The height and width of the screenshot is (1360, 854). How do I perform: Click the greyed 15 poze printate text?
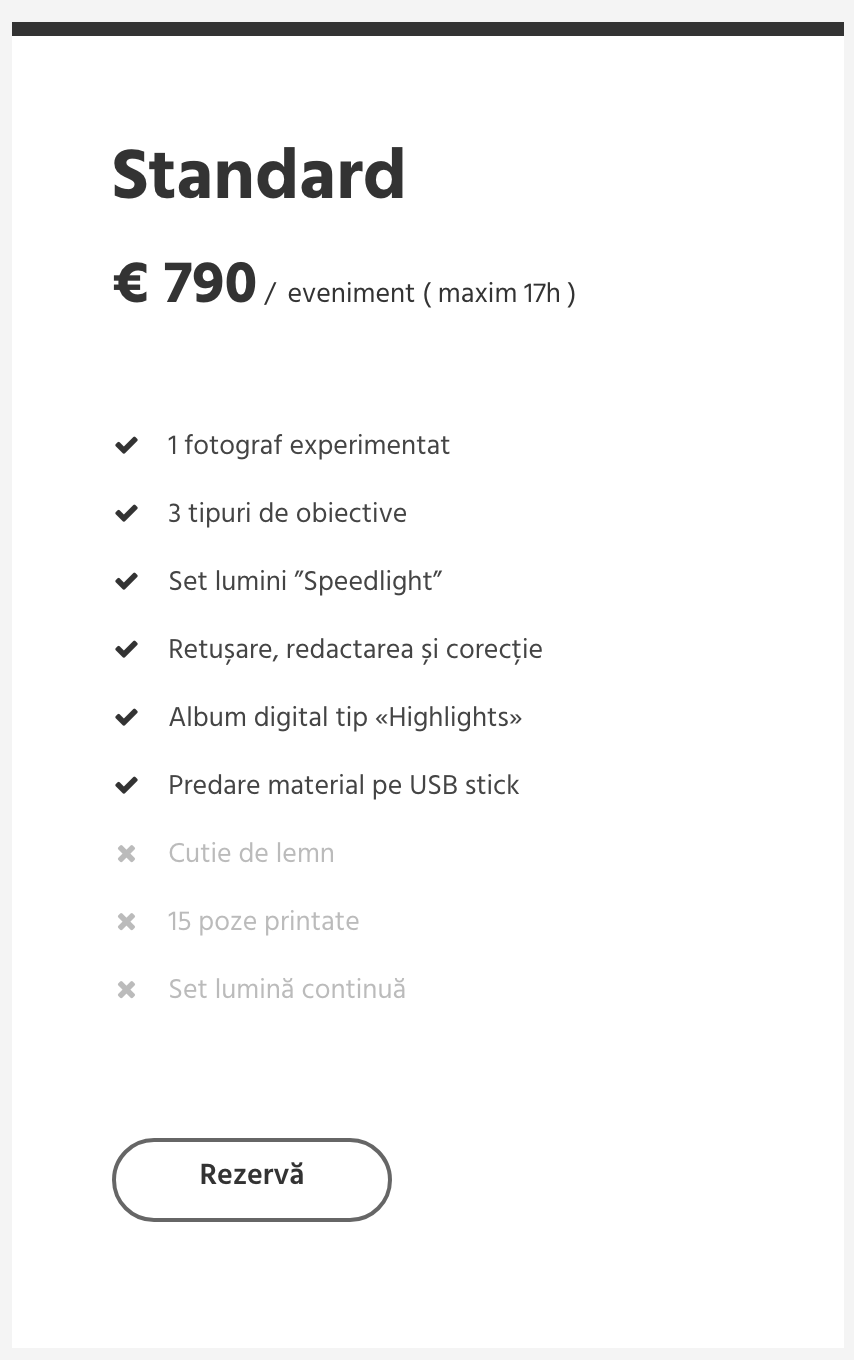click(263, 921)
